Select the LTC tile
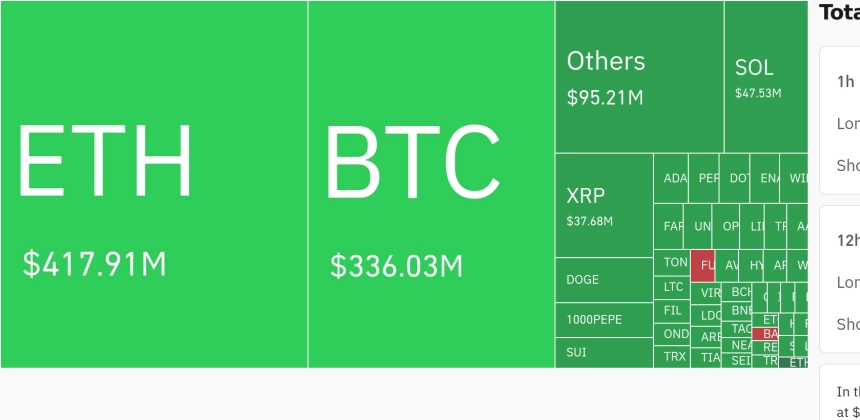This screenshot has width=860, height=420. pyautogui.click(x=672, y=287)
